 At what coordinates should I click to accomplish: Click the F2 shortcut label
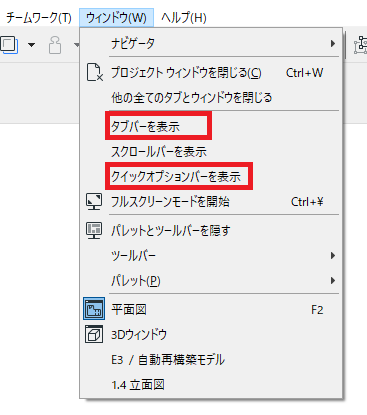[317, 310]
